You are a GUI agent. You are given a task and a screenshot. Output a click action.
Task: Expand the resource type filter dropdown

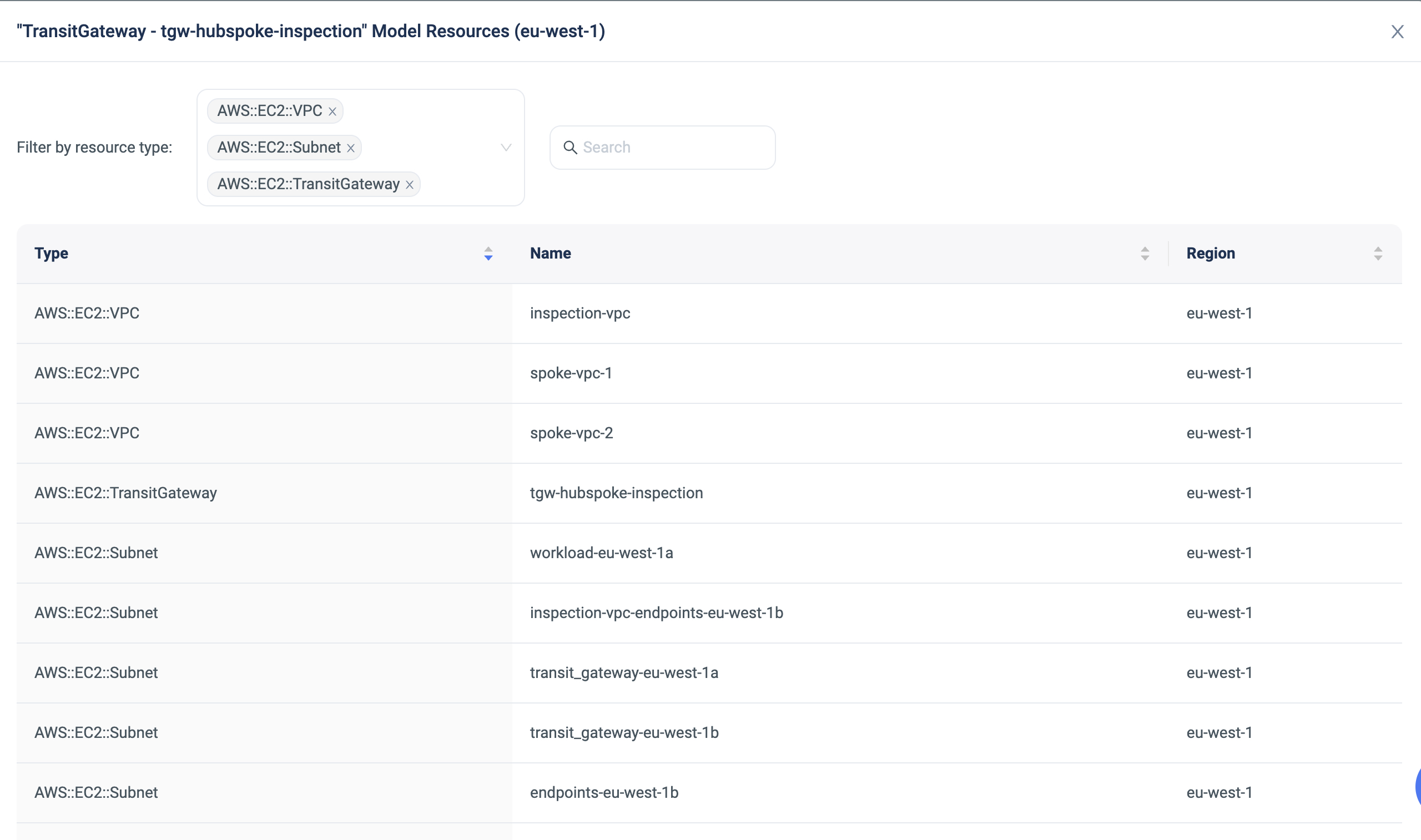pos(506,148)
